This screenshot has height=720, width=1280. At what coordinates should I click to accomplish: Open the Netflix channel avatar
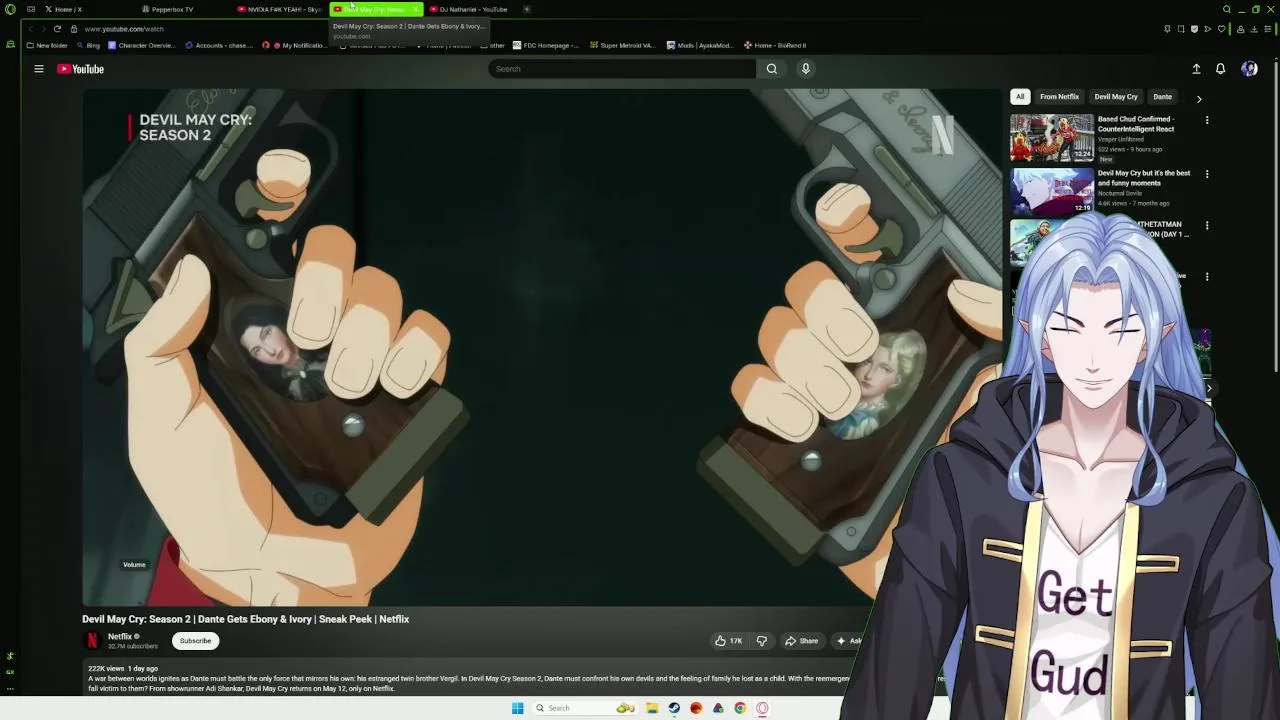pyautogui.click(x=92, y=641)
